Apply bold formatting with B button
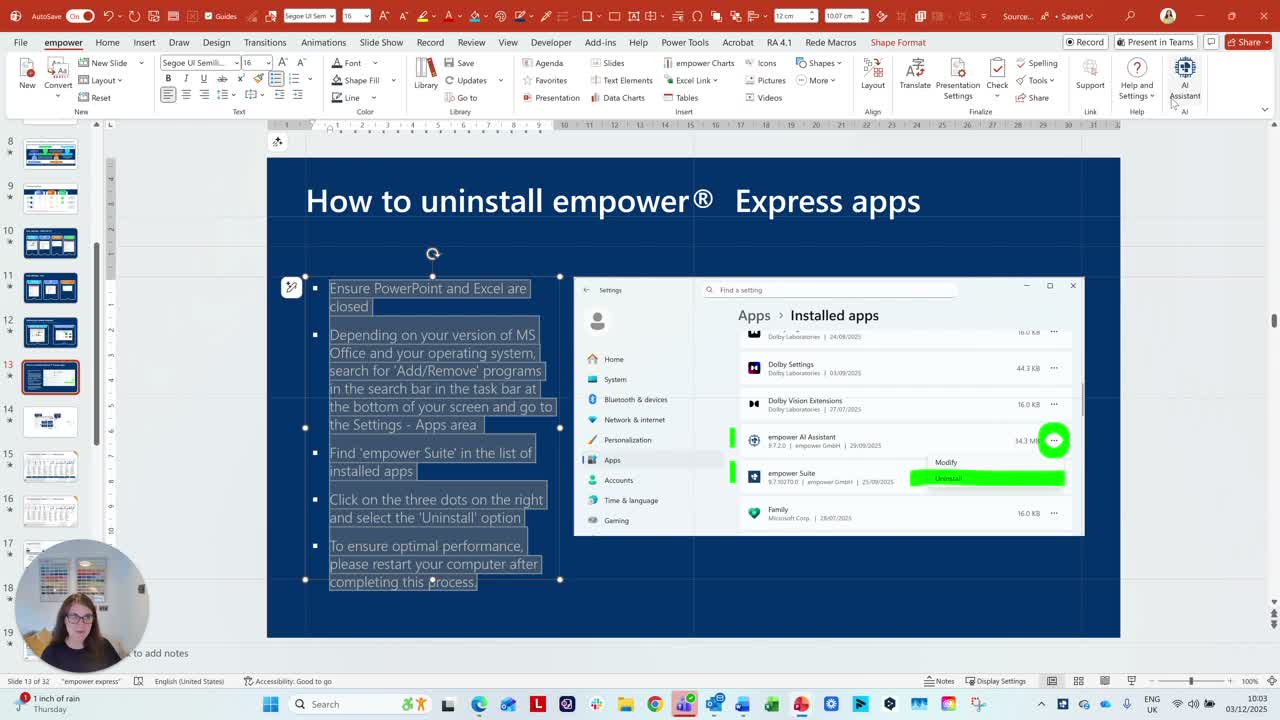Image resolution: width=1280 pixels, height=720 pixels. (168, 79)
